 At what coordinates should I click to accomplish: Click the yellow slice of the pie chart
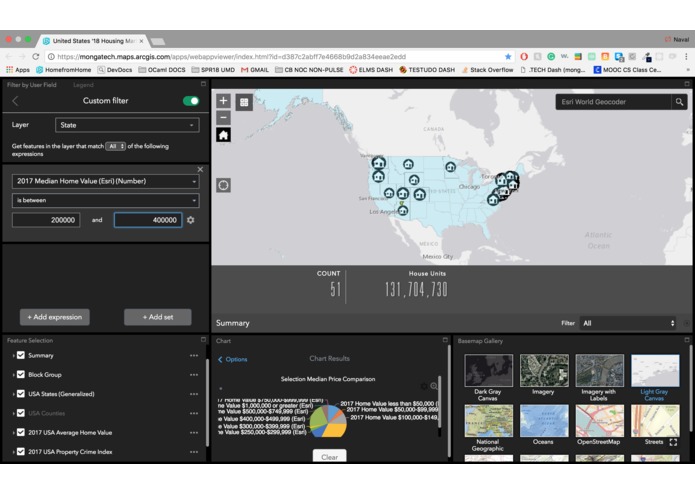point(334,430)
